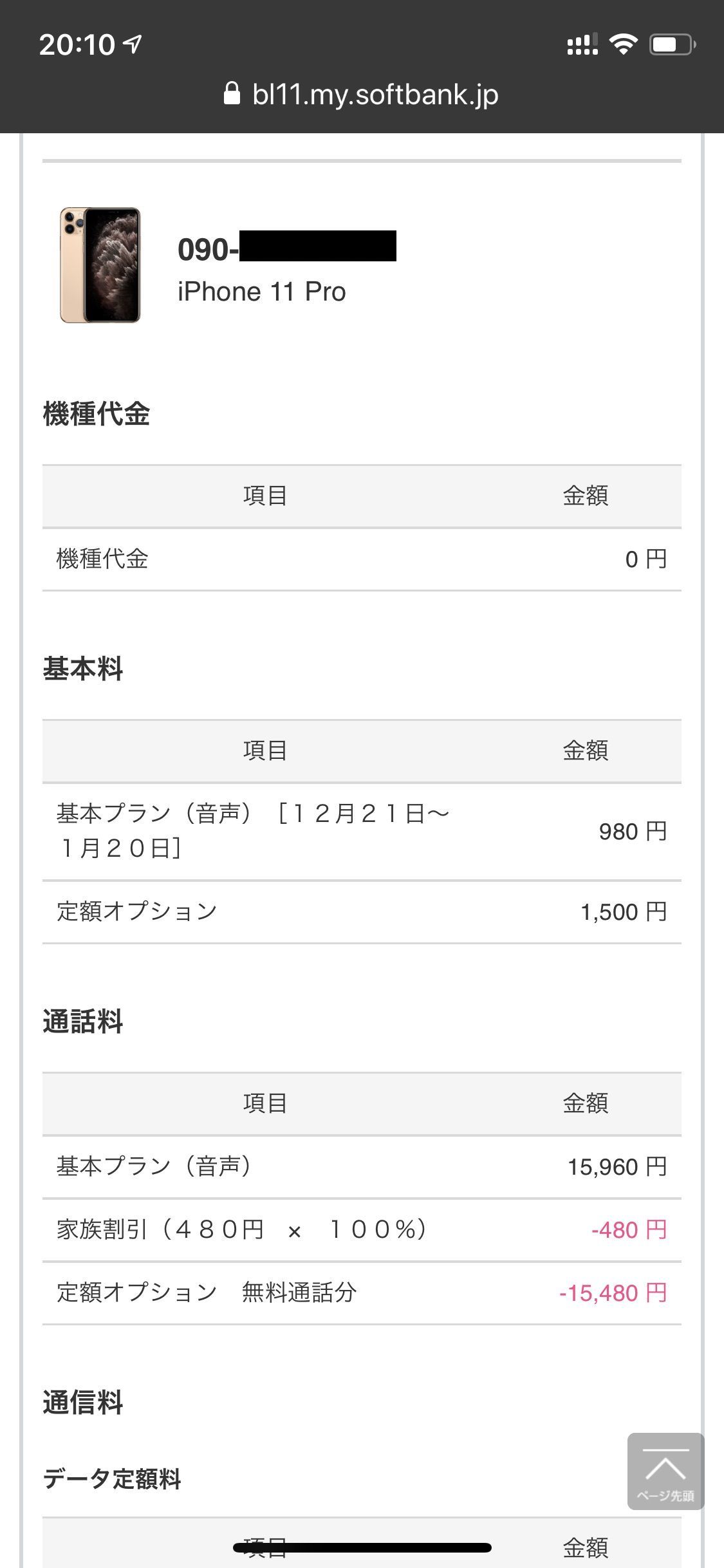Tap the iPhone 11 Pro thumbnail image

coord(100,265)
